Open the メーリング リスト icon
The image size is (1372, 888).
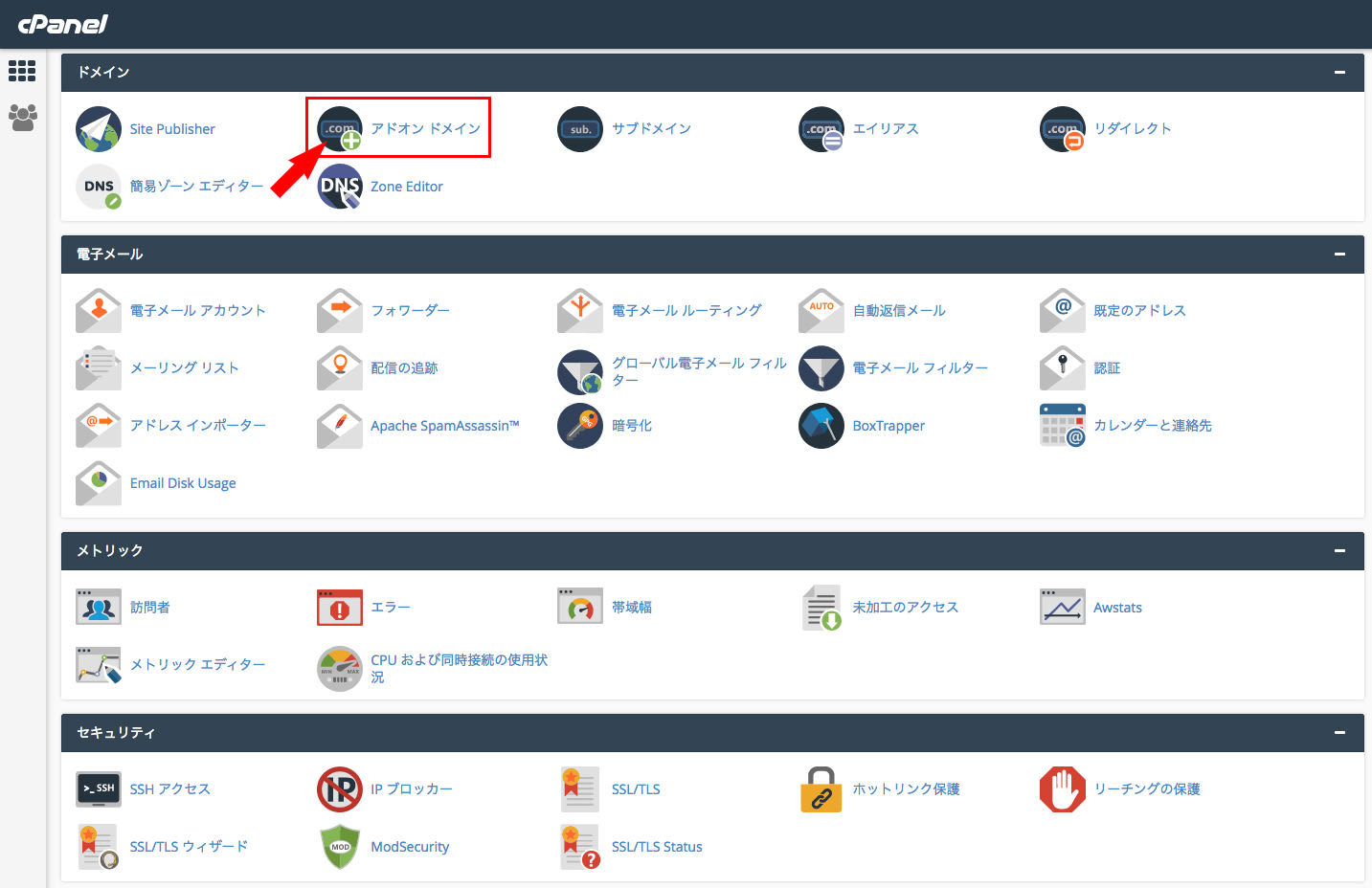coord(99,368)
